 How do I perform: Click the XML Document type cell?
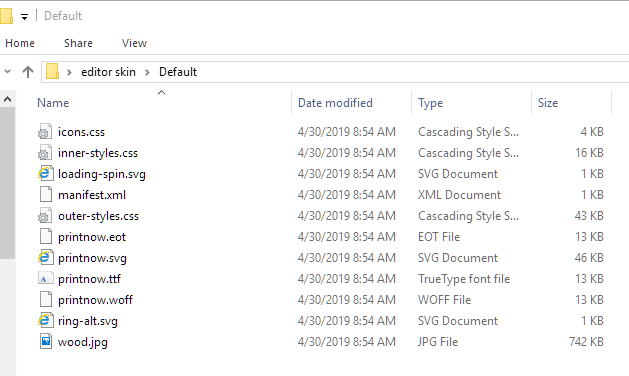click(x=459, y=195)
